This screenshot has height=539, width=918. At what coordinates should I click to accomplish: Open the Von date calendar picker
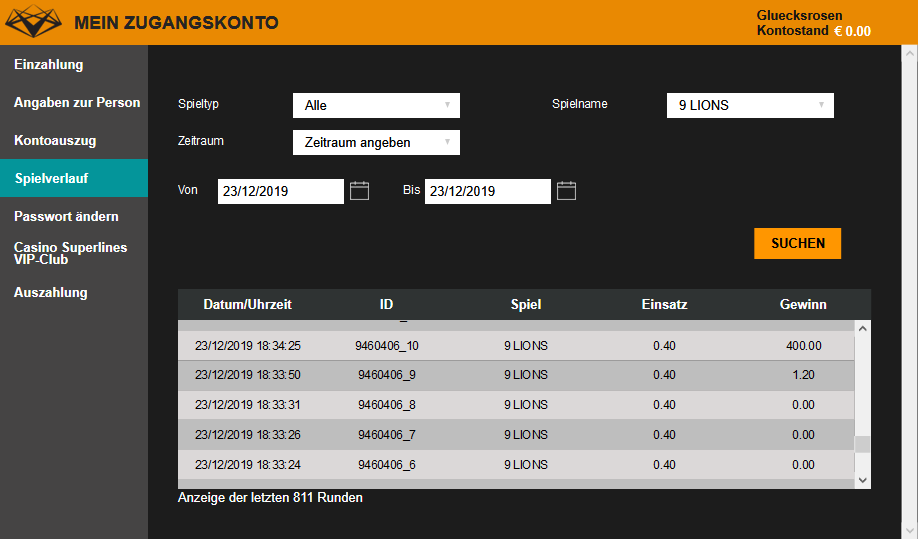tap(359, 191)
